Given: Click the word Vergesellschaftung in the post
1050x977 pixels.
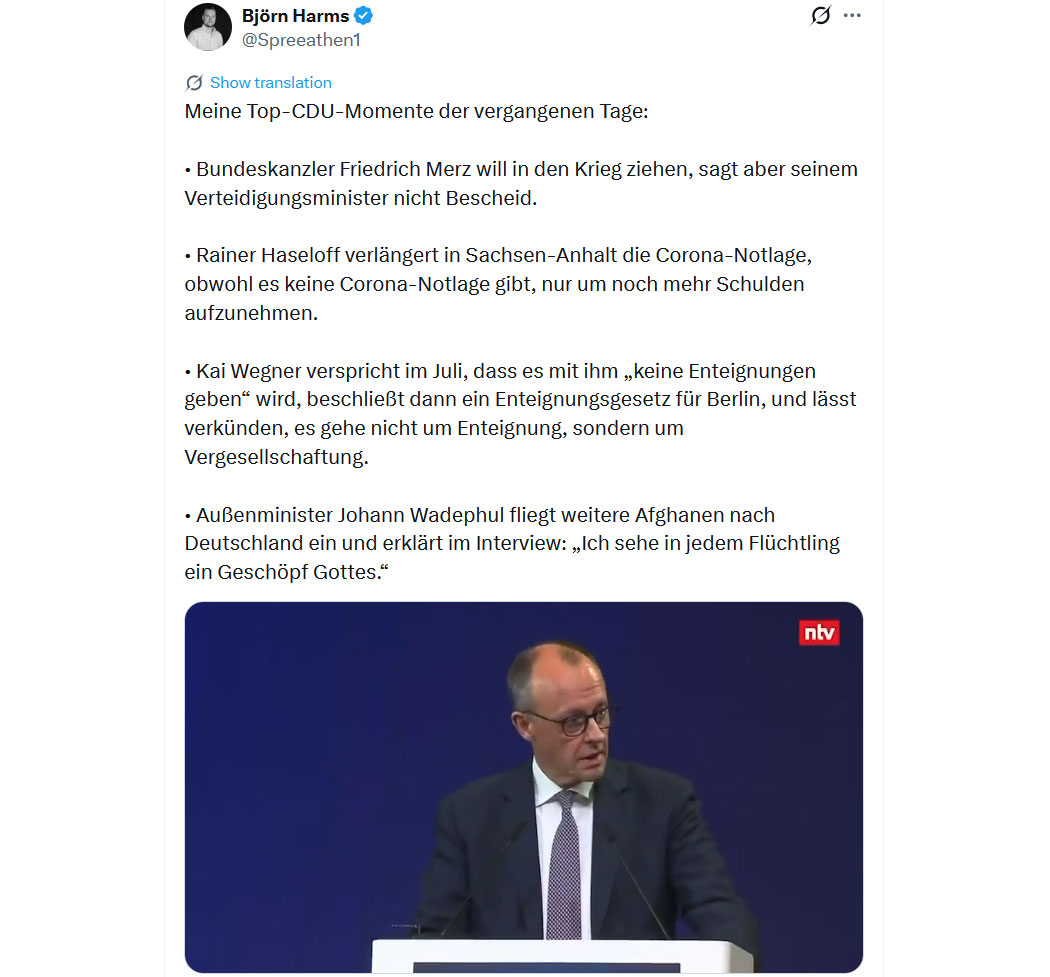Looking at the screenshot, I should pos(276,457).
